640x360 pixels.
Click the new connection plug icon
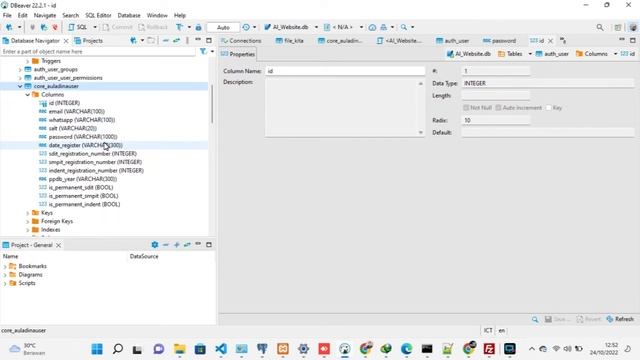coord(9,27)
